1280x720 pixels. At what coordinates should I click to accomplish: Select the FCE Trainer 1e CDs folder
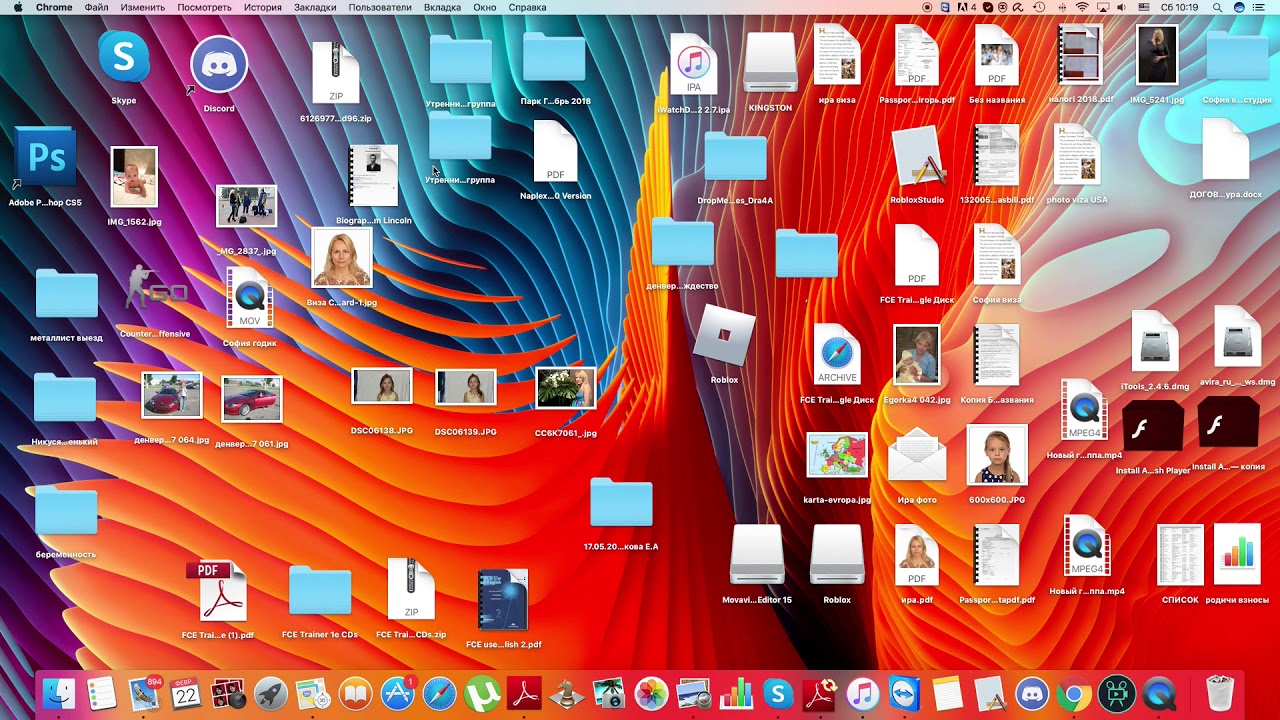(320, 590)
